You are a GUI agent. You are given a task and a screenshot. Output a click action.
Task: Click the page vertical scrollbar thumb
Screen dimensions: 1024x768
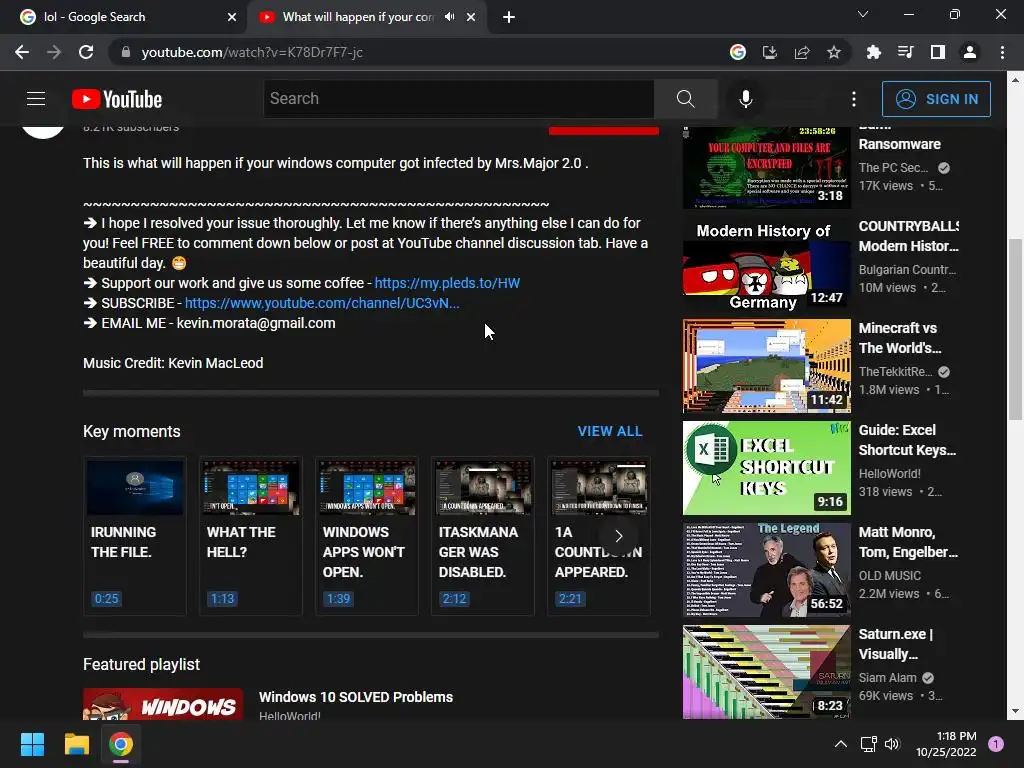pos(1015,330)
